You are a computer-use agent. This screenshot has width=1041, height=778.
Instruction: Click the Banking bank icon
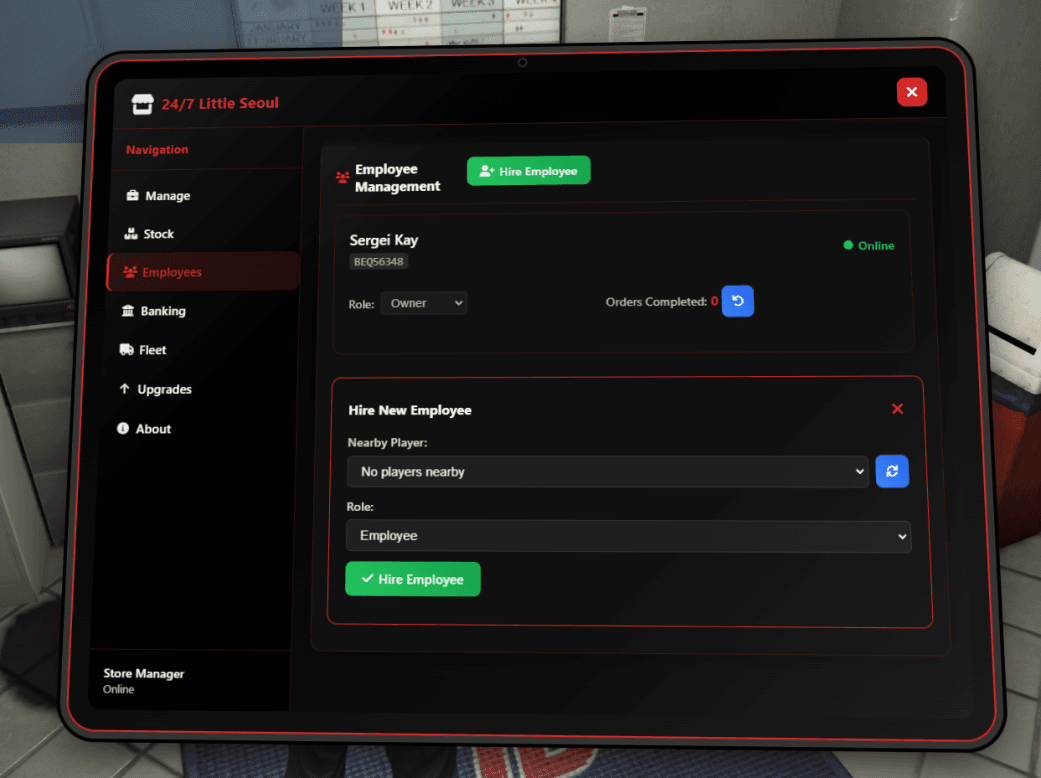(x=130, y=311)
